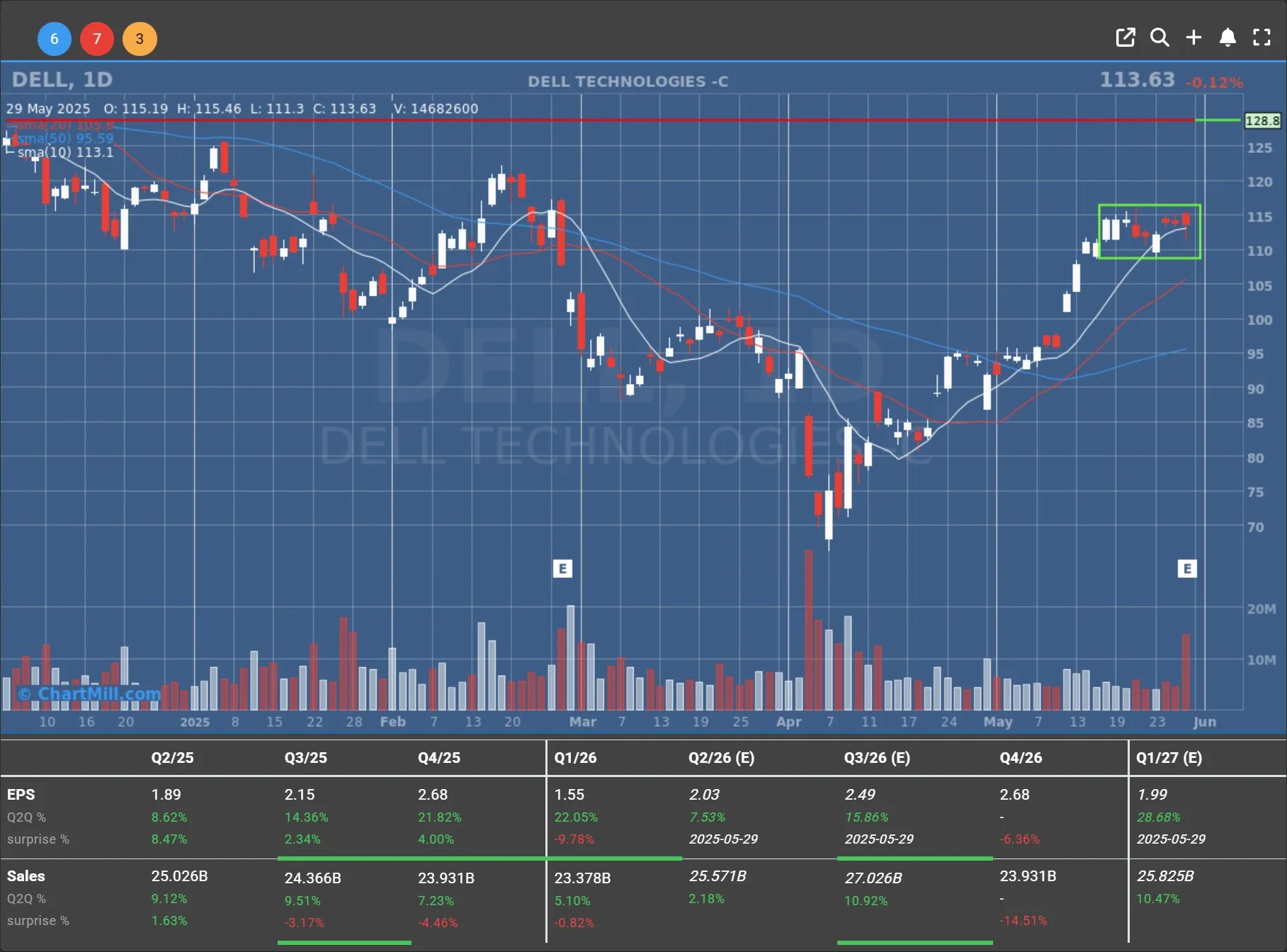Click the 128.8 price level label
This screenshot has width=1287, height=952.
pos(1262,120)
